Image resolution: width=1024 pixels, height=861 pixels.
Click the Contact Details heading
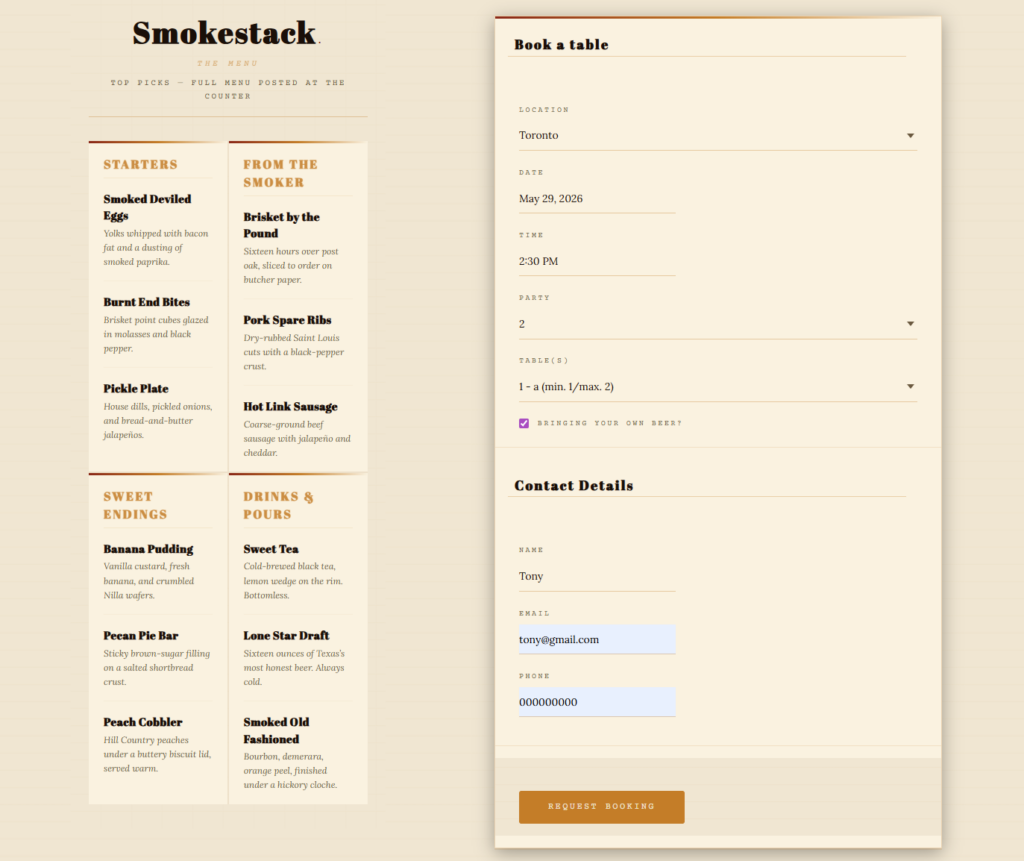click(573, 485)
